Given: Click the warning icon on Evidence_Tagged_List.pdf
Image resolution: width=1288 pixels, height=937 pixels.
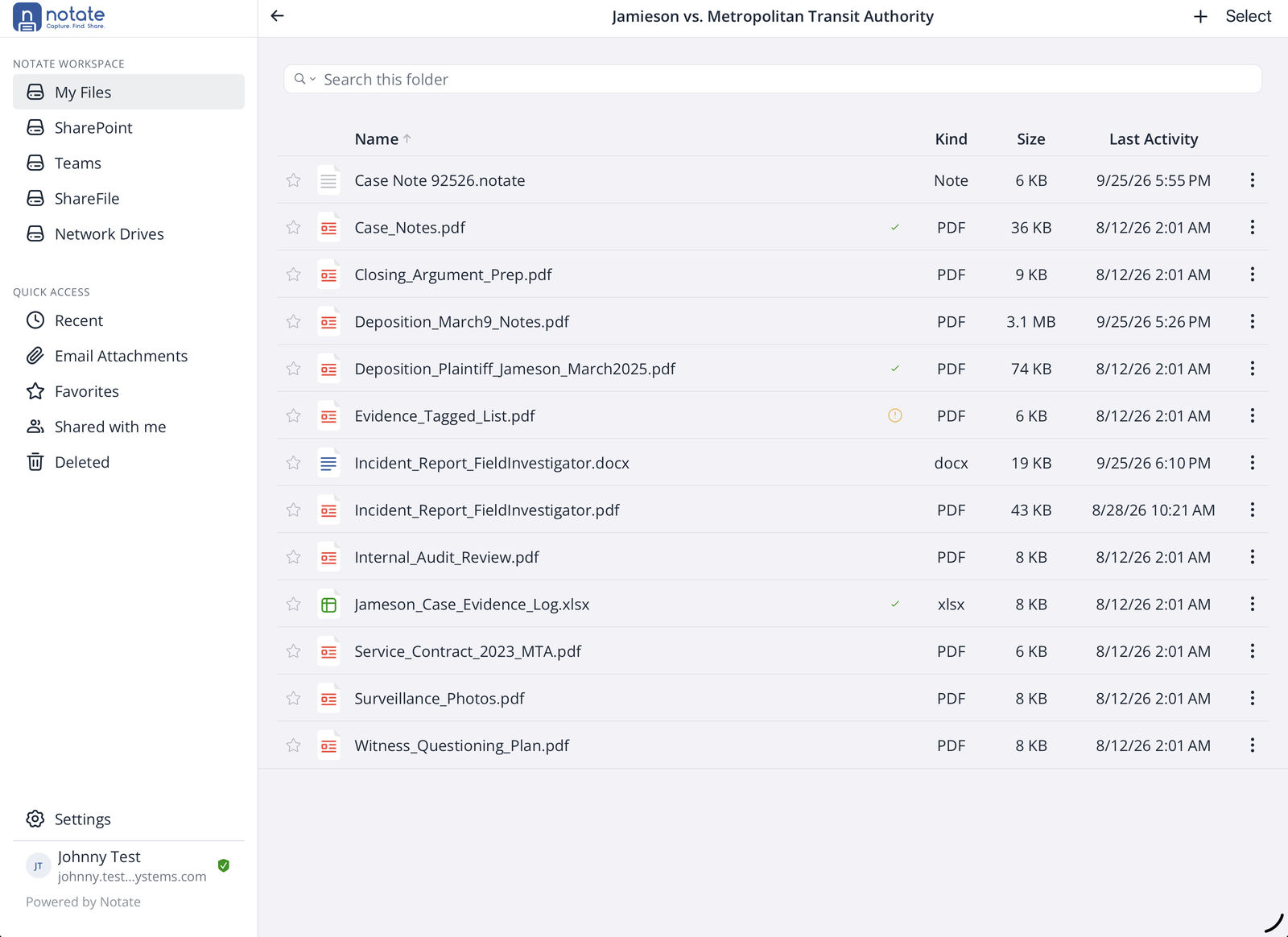Looking at the screenshot, I should (x=895, y=416).
